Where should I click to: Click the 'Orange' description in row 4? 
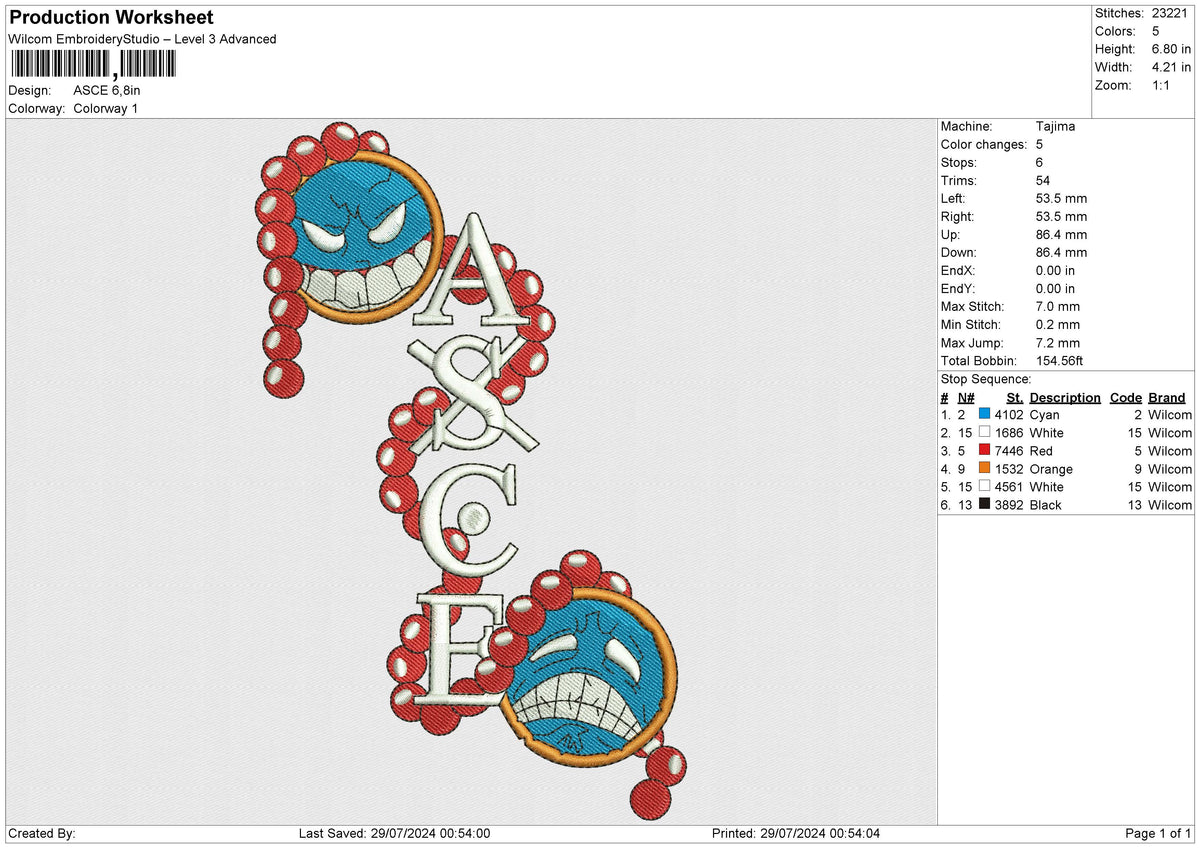tap(1051, 469)
